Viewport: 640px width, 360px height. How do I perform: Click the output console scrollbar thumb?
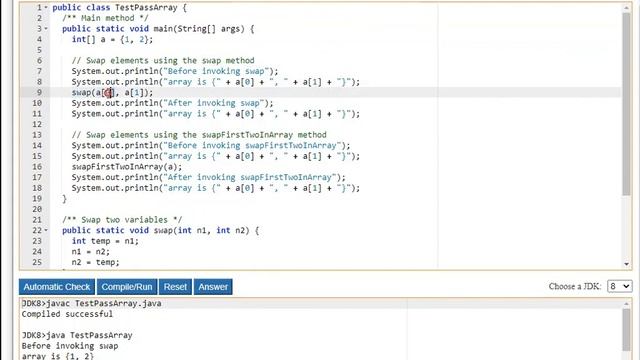(x=627, y=330)
